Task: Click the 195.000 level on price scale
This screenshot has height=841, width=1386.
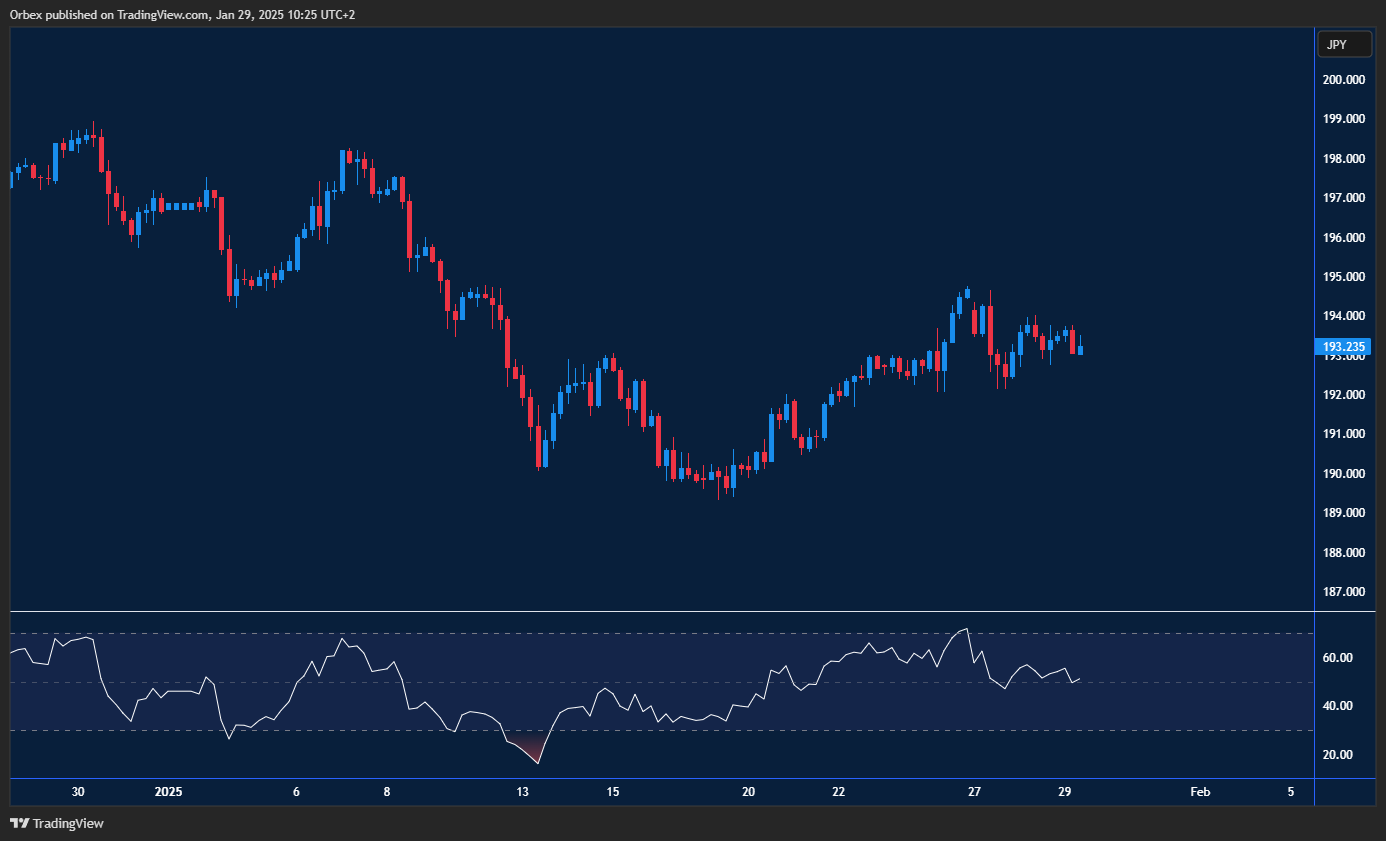Action: (x=1344, y=277)
